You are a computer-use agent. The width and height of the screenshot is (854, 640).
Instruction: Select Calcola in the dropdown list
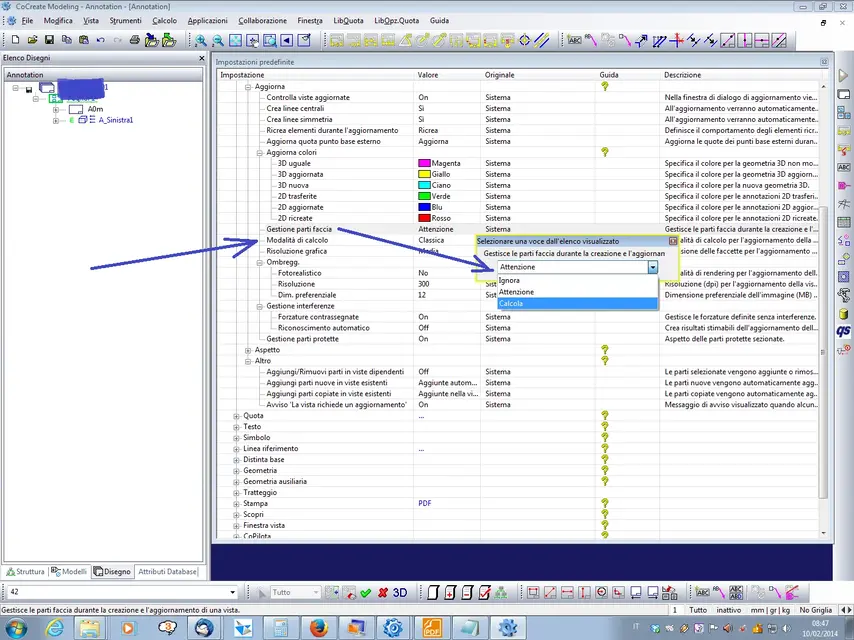[577, 303]
